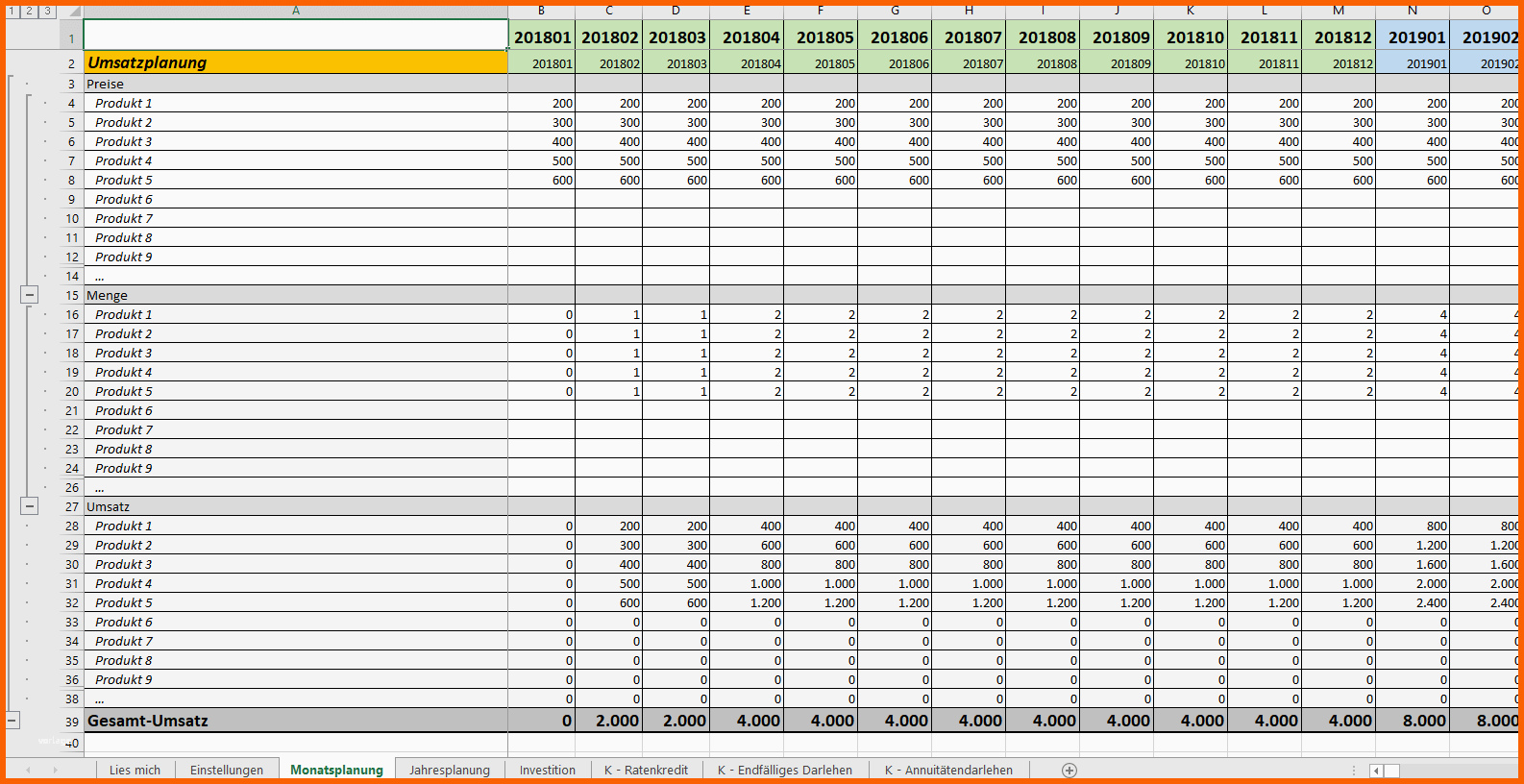Image resolution: width=1524 pixels, height=784 pixels.
Task: Select column E header
Action: pyautogui.click(x=747, y=12)
